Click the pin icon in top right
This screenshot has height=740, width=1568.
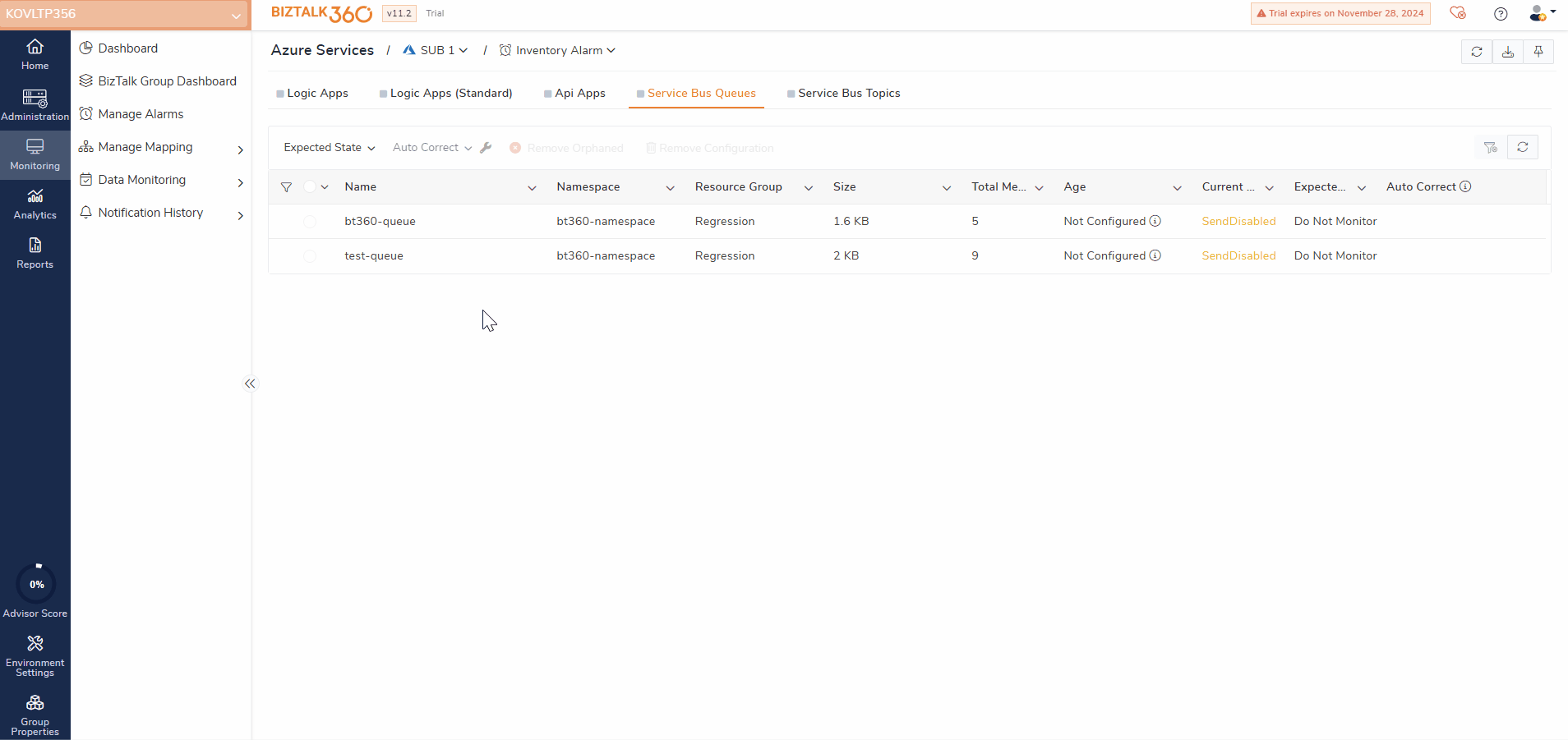tap(1538, 52)
